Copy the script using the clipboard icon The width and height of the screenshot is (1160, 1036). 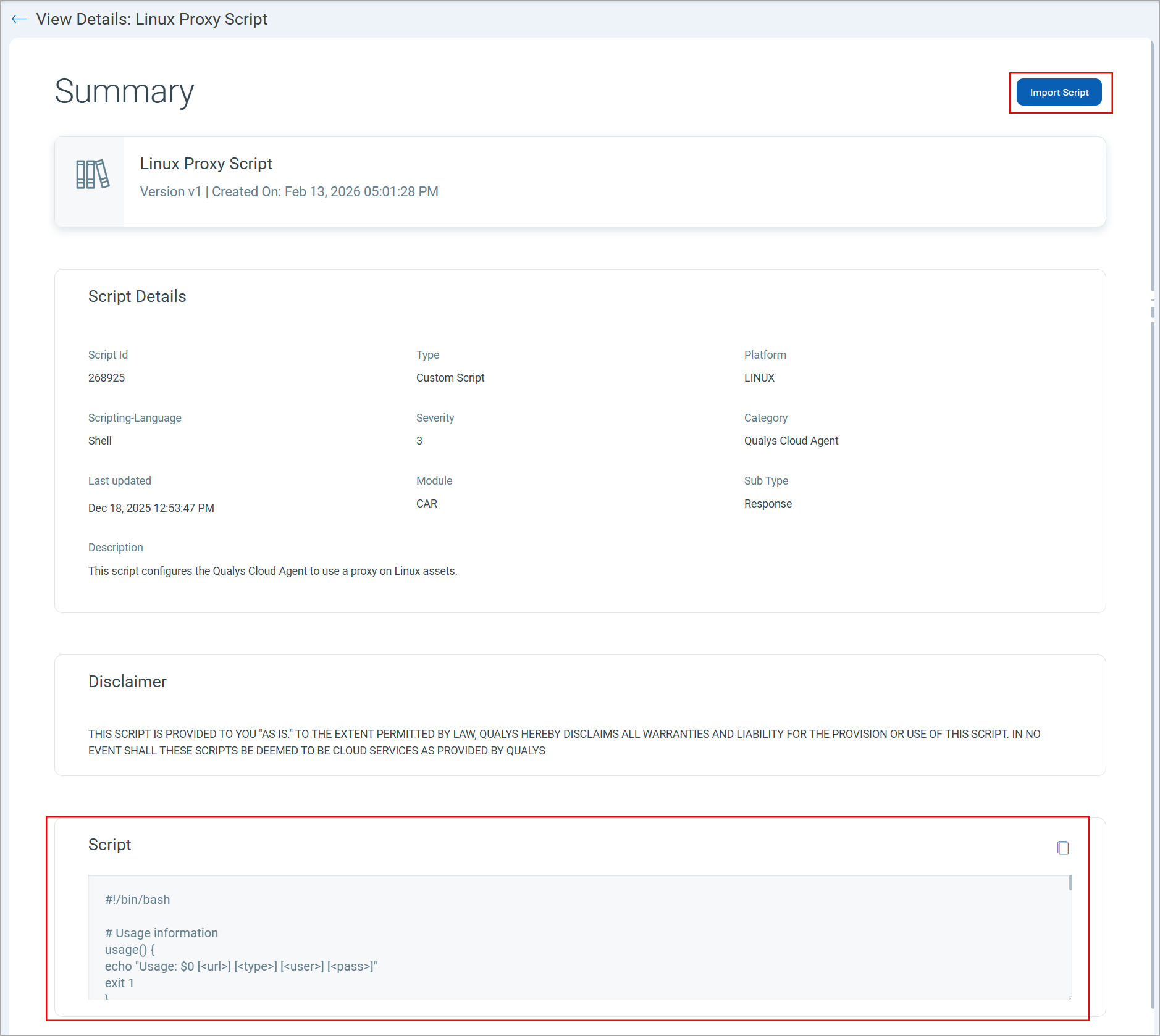(1062, 848)
